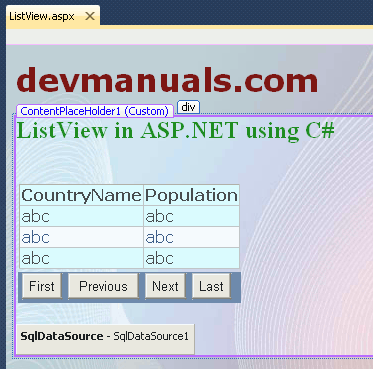Click the ListView in ASP.NET heading
The image size is (373, 369).
point(175,130)
